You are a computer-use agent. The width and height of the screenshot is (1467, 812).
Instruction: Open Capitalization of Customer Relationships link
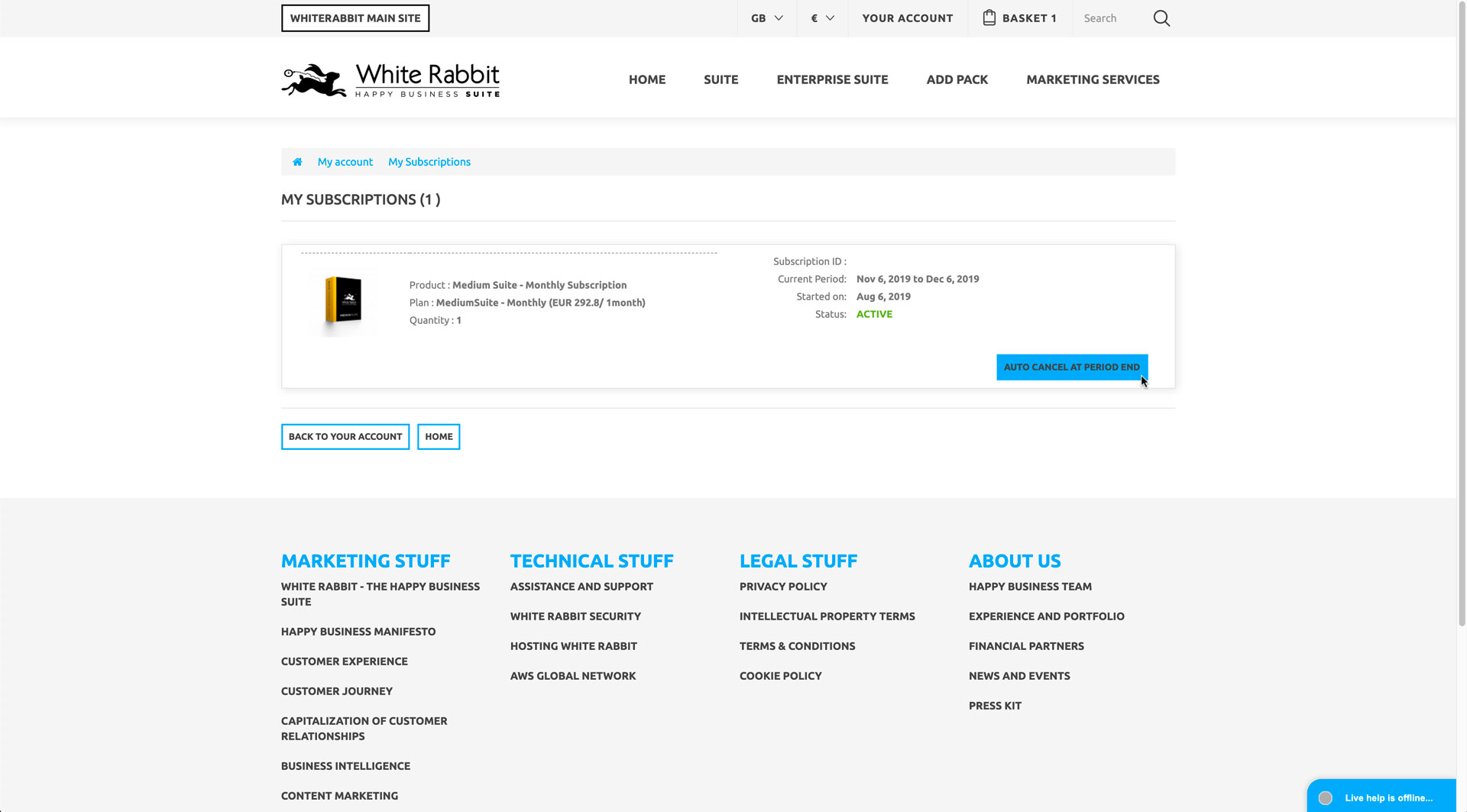coord(364,729)
